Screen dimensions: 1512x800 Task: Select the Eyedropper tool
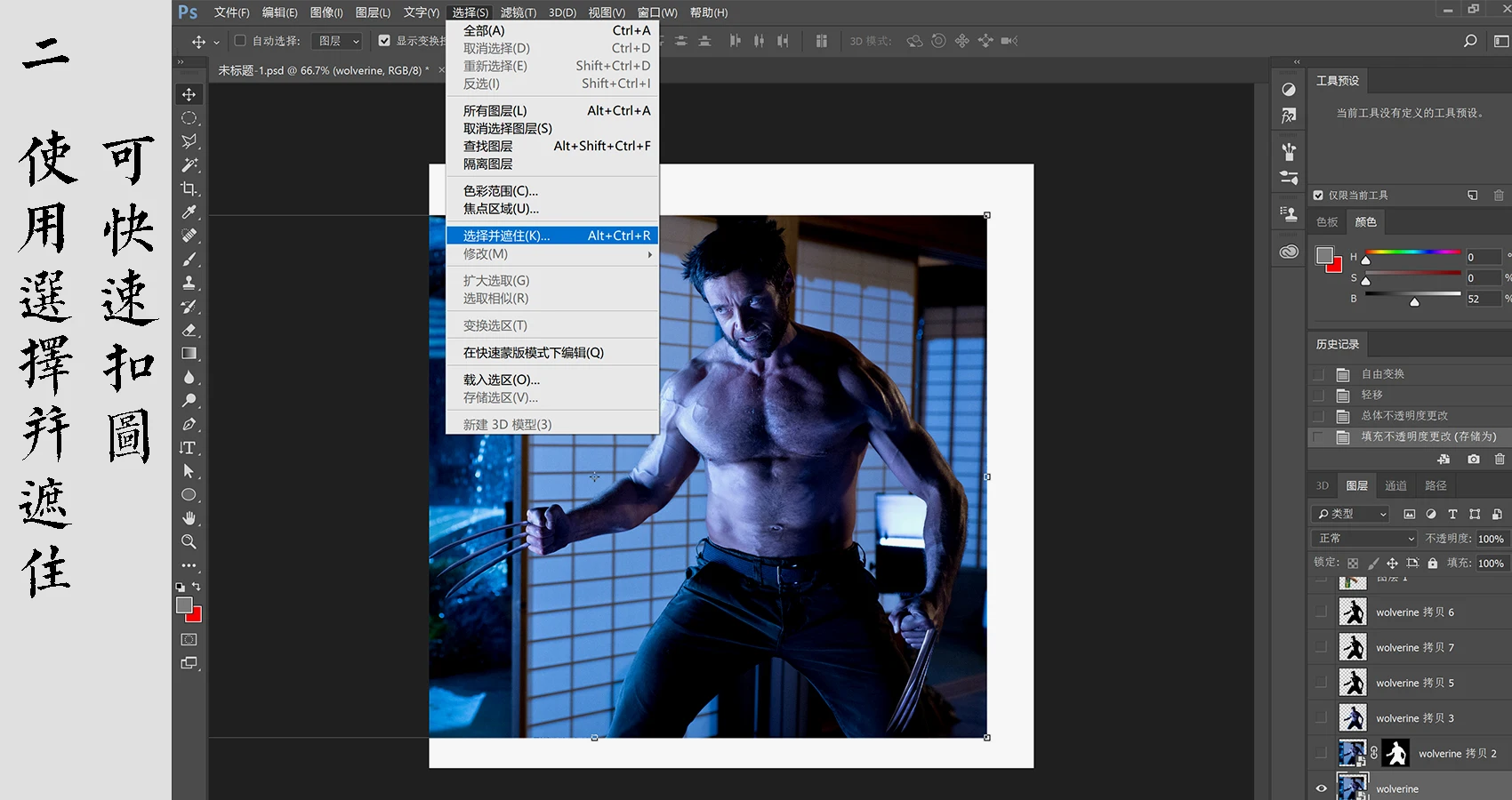coord(189,212)
